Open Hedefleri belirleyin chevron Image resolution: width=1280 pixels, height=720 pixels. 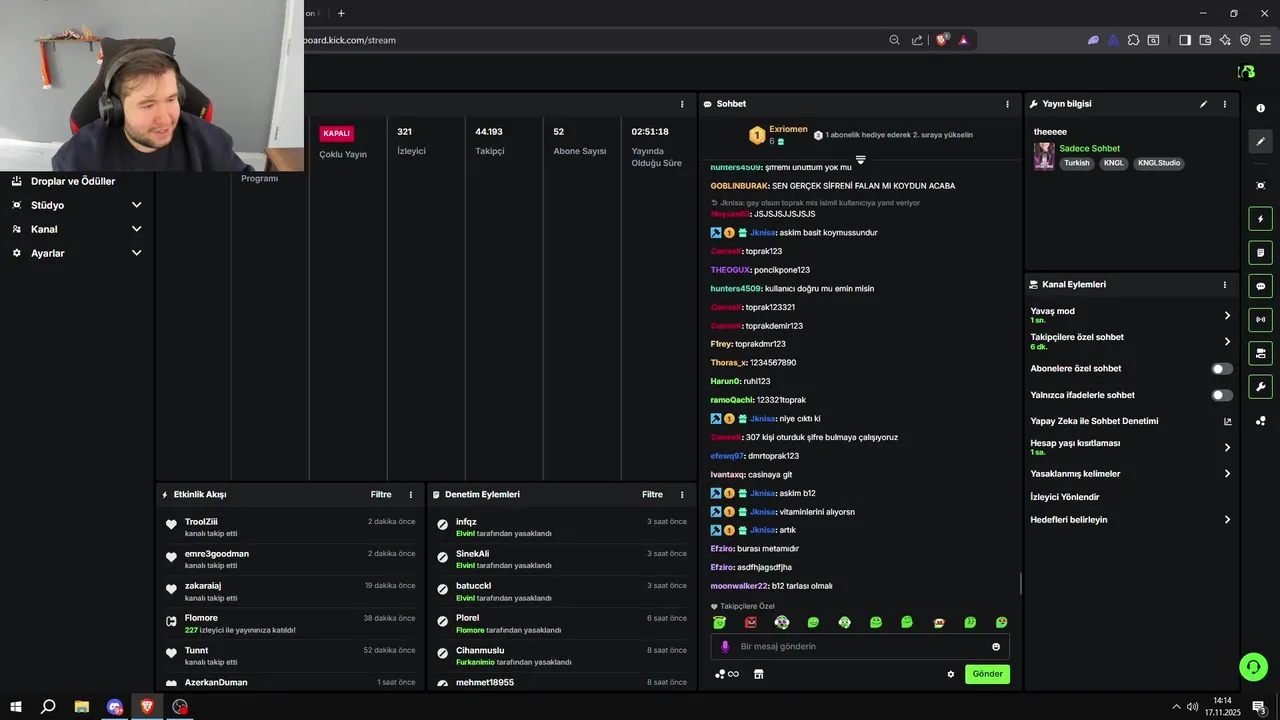pyautogui.click(x=1227, y=520)
